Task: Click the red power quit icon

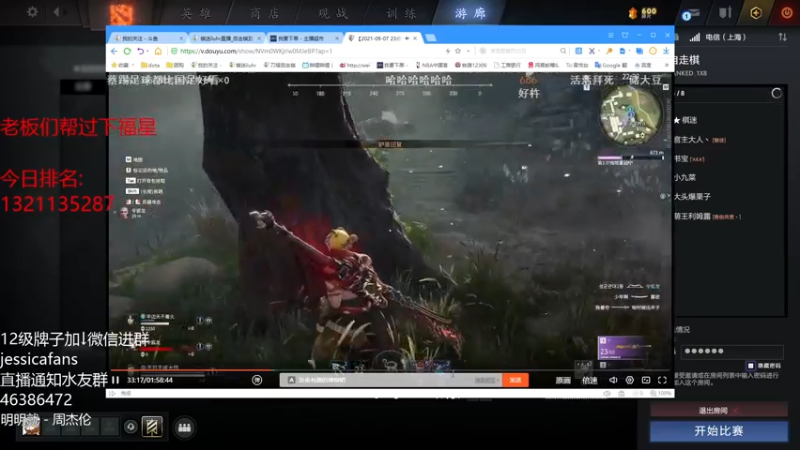Action: point(787,13)
